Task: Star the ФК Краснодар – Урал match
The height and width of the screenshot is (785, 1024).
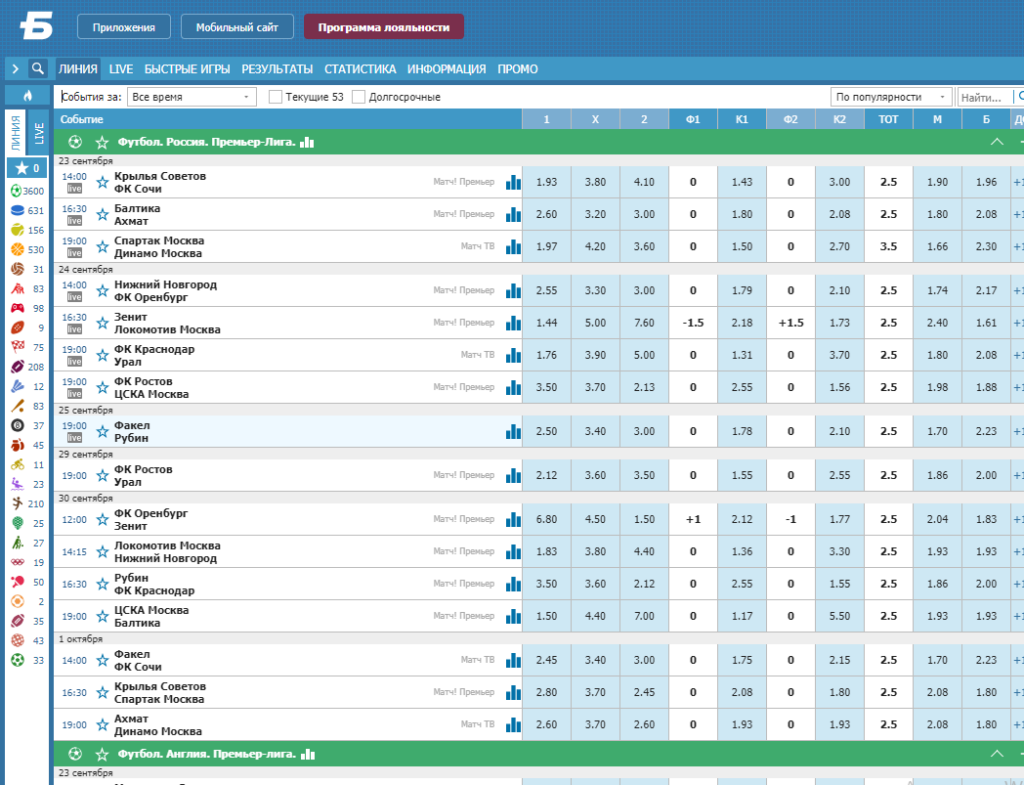Action: [103, 355]
